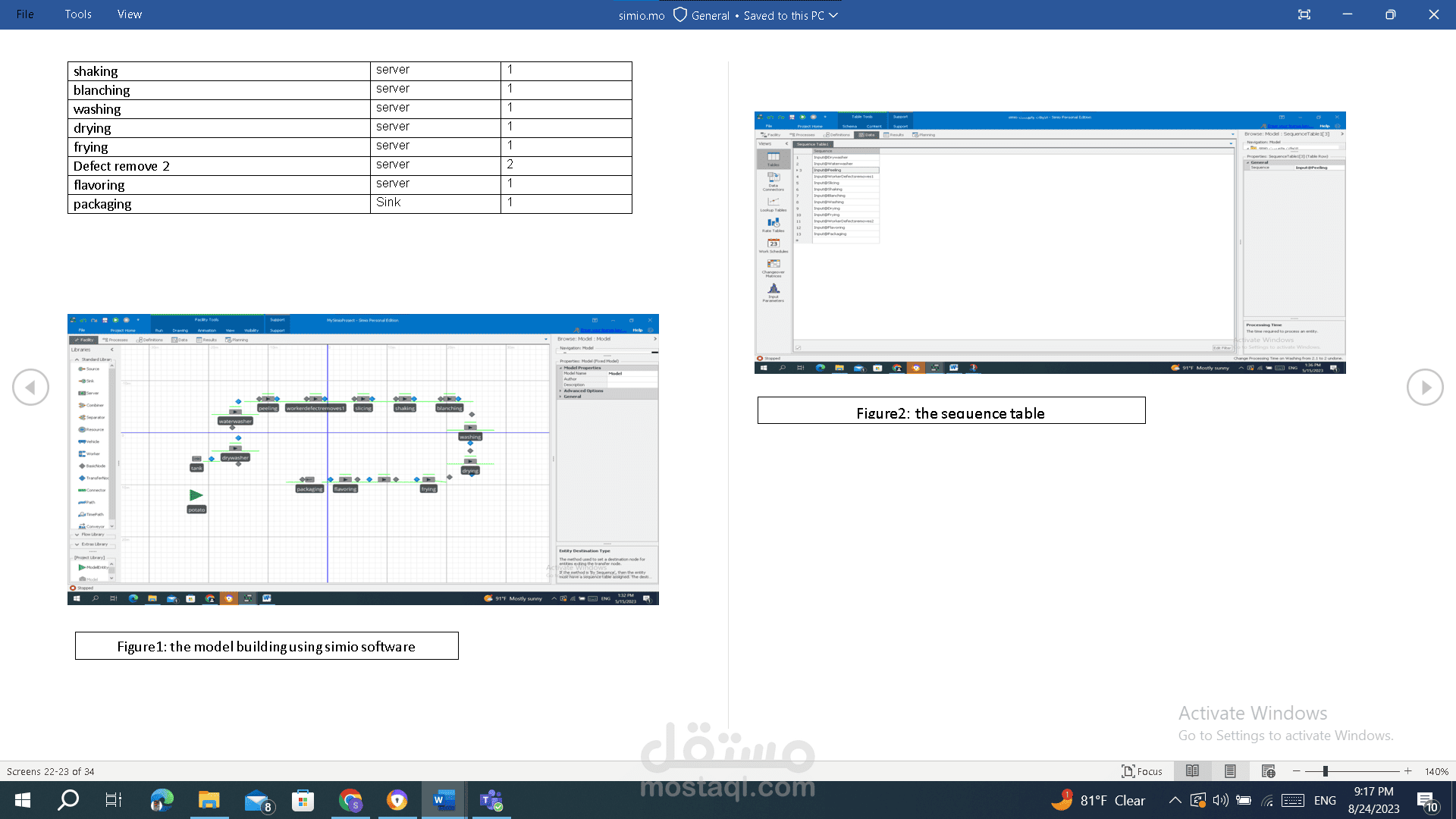Click the zoom in plus button
The image size is (1456, 819).
pos(1407,771)
